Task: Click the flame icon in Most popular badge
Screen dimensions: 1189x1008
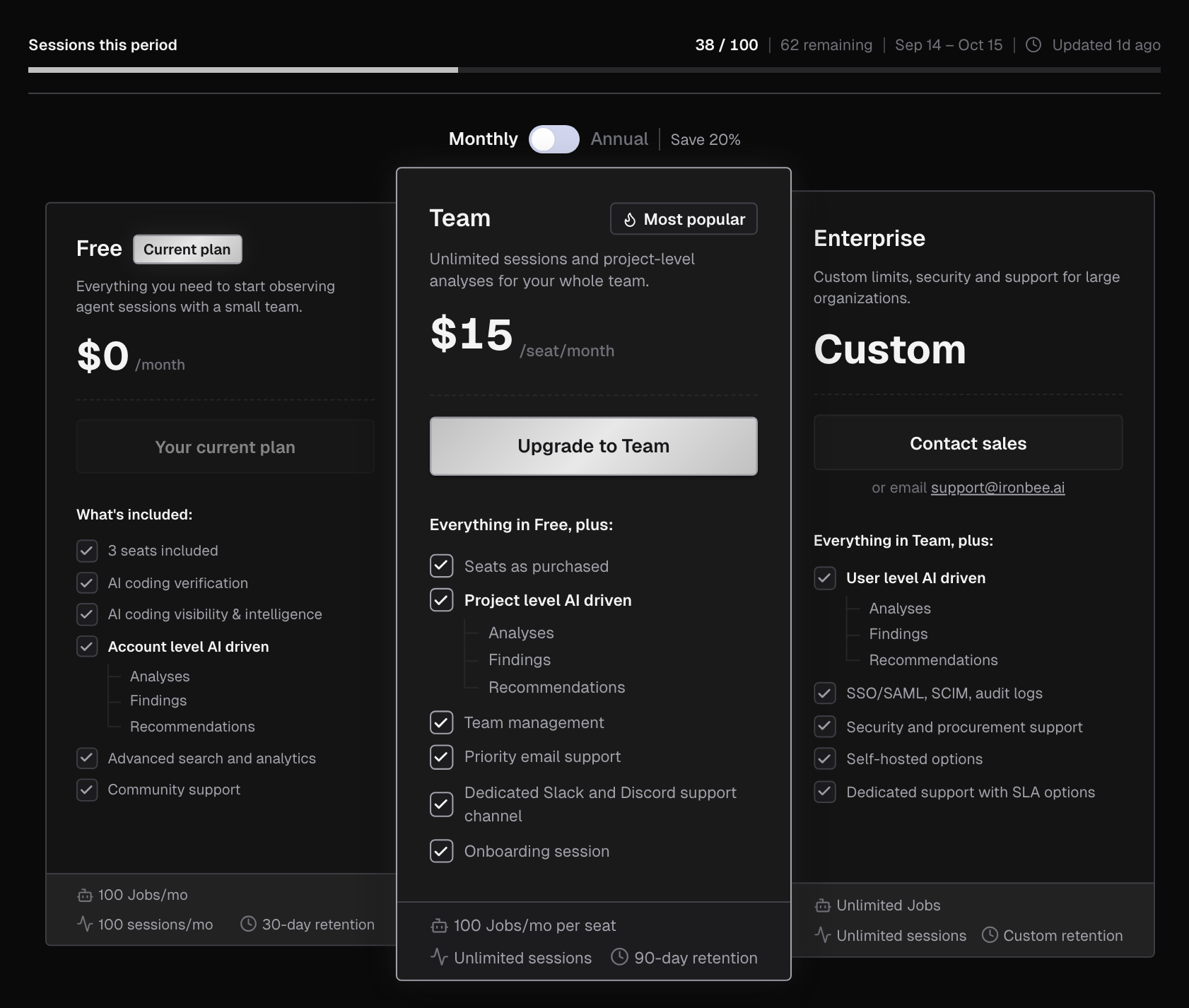Action: click(x=630, y=220)
